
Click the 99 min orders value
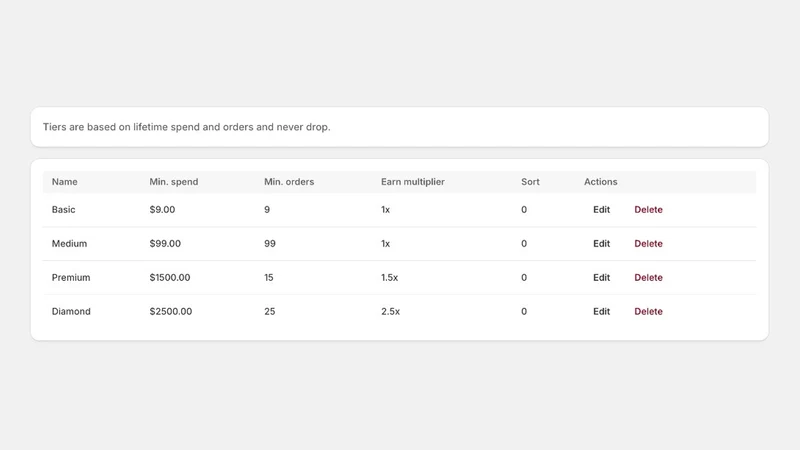pyautogui.click(x=269, y=244)
